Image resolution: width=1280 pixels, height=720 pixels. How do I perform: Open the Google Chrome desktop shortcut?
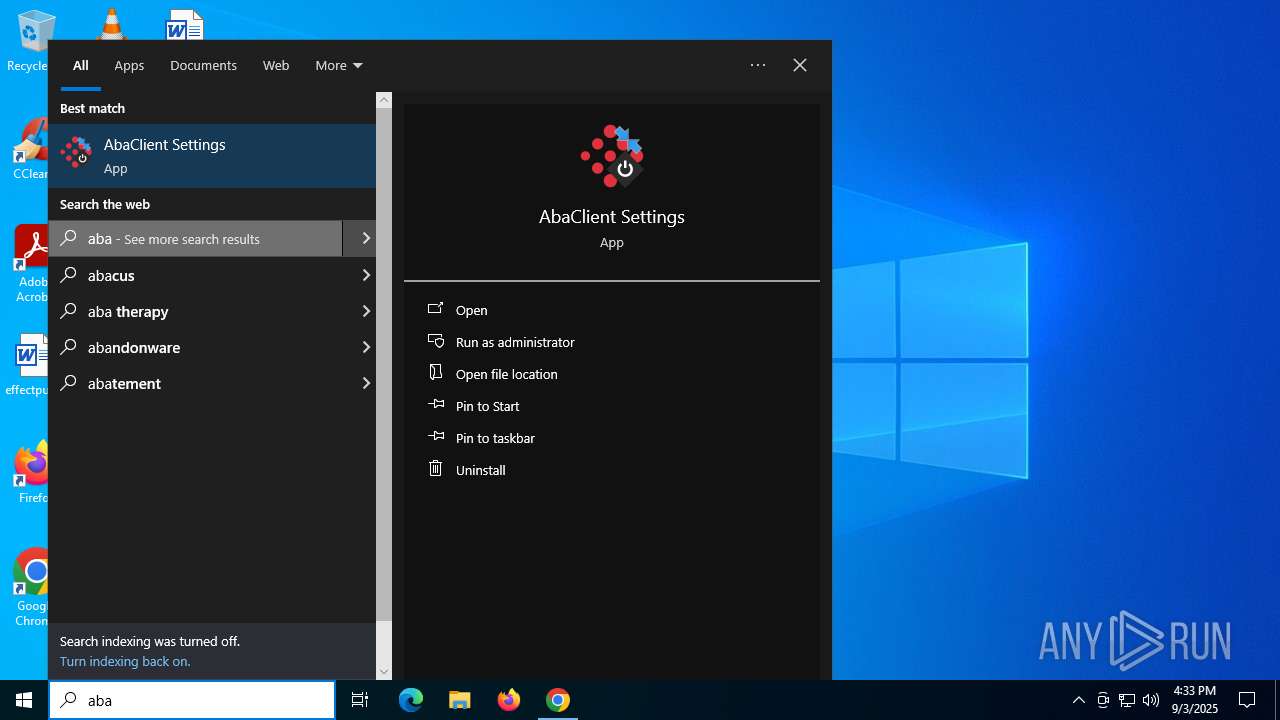pyautogui.click(x=33, y=588)
